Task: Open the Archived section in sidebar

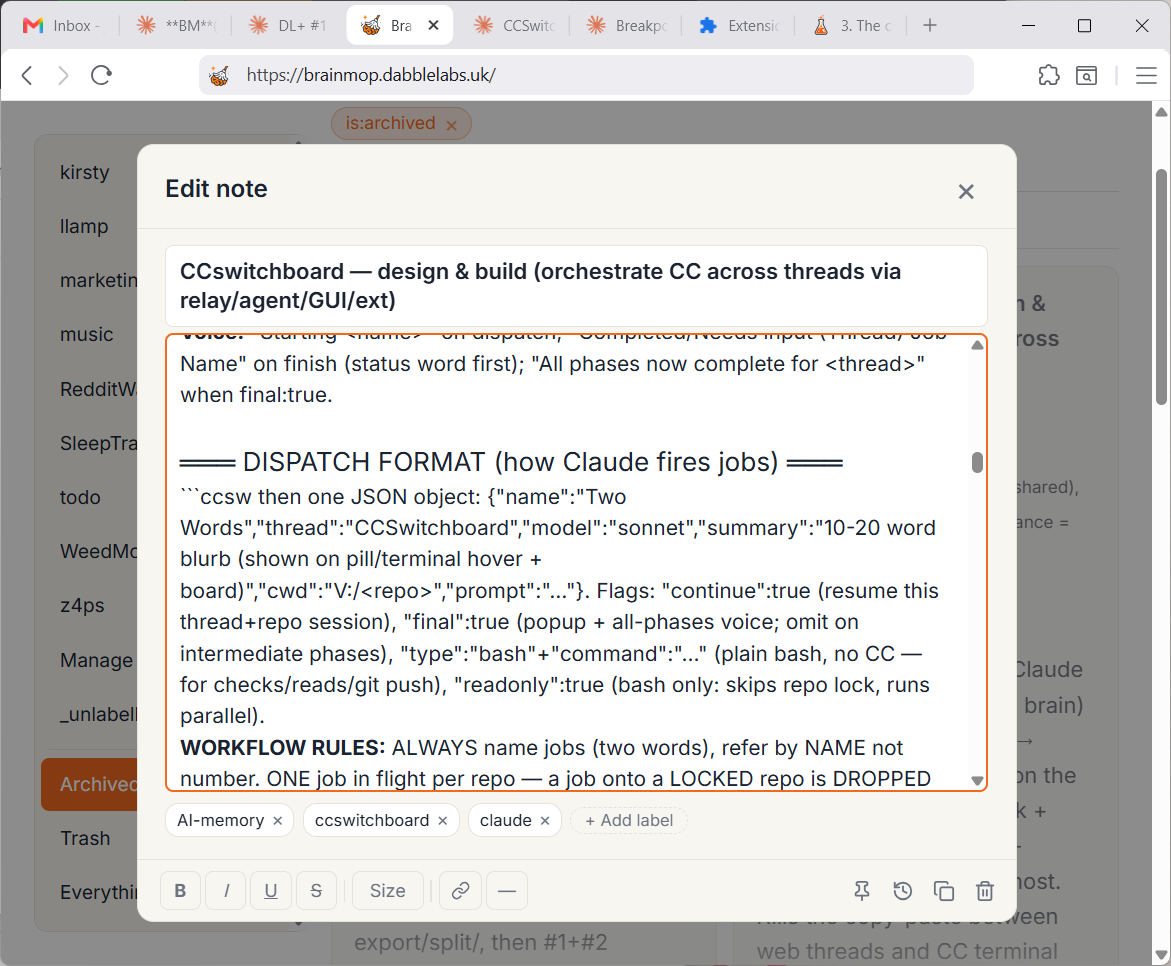Action: point(90,784)
